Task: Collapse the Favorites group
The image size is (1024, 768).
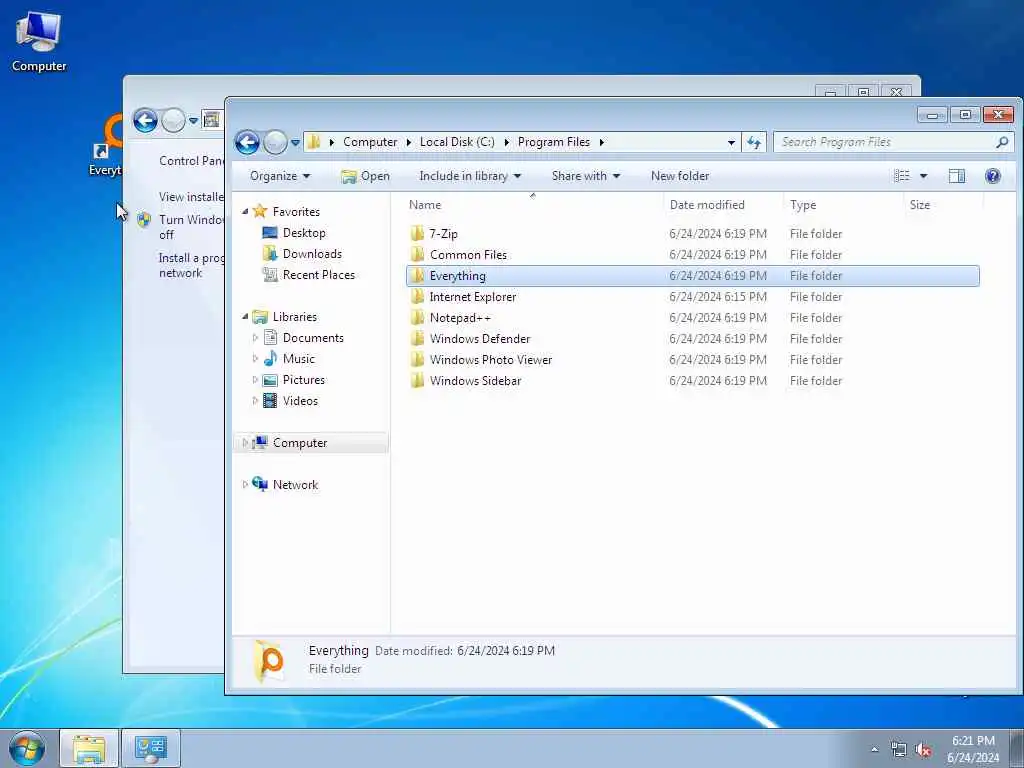Action: click(246, 212)
